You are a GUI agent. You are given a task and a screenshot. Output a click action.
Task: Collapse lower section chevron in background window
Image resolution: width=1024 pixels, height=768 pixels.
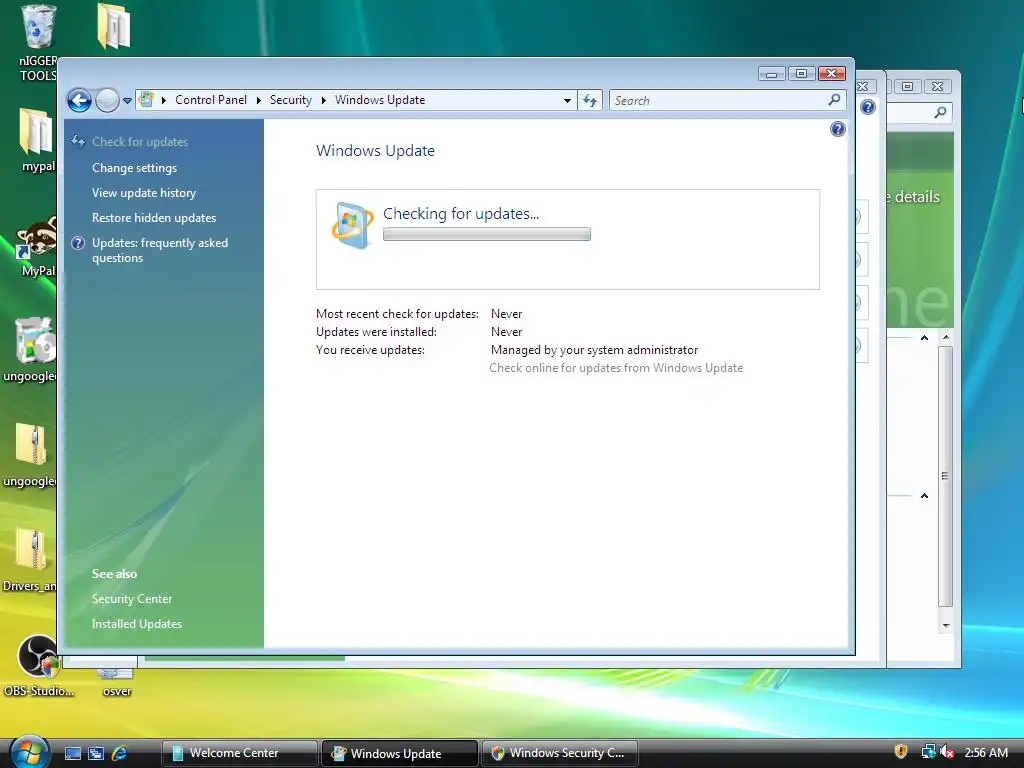(924, 496)
